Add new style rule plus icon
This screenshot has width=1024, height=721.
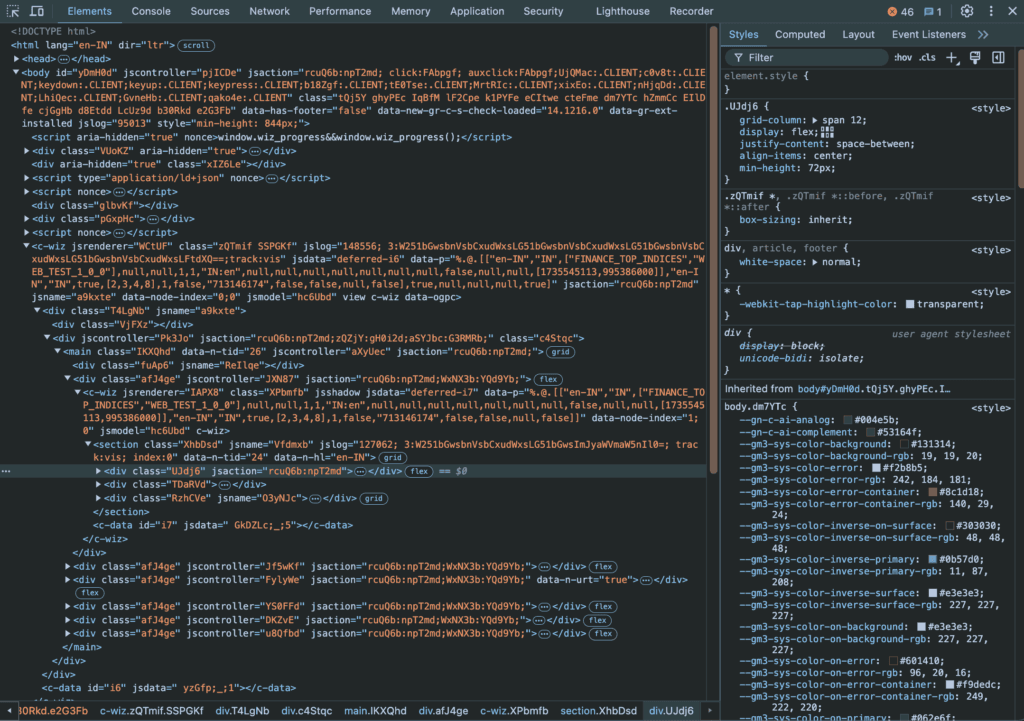(952, 57)
